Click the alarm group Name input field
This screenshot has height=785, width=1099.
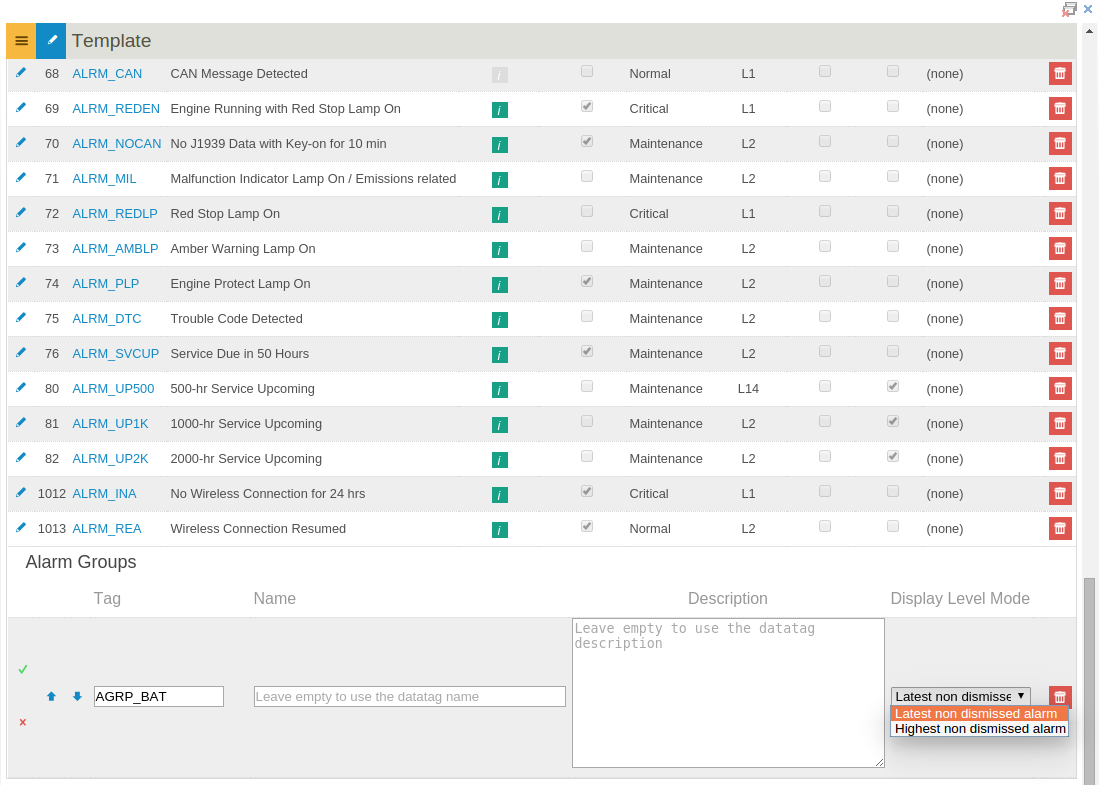tap(409, 696)
